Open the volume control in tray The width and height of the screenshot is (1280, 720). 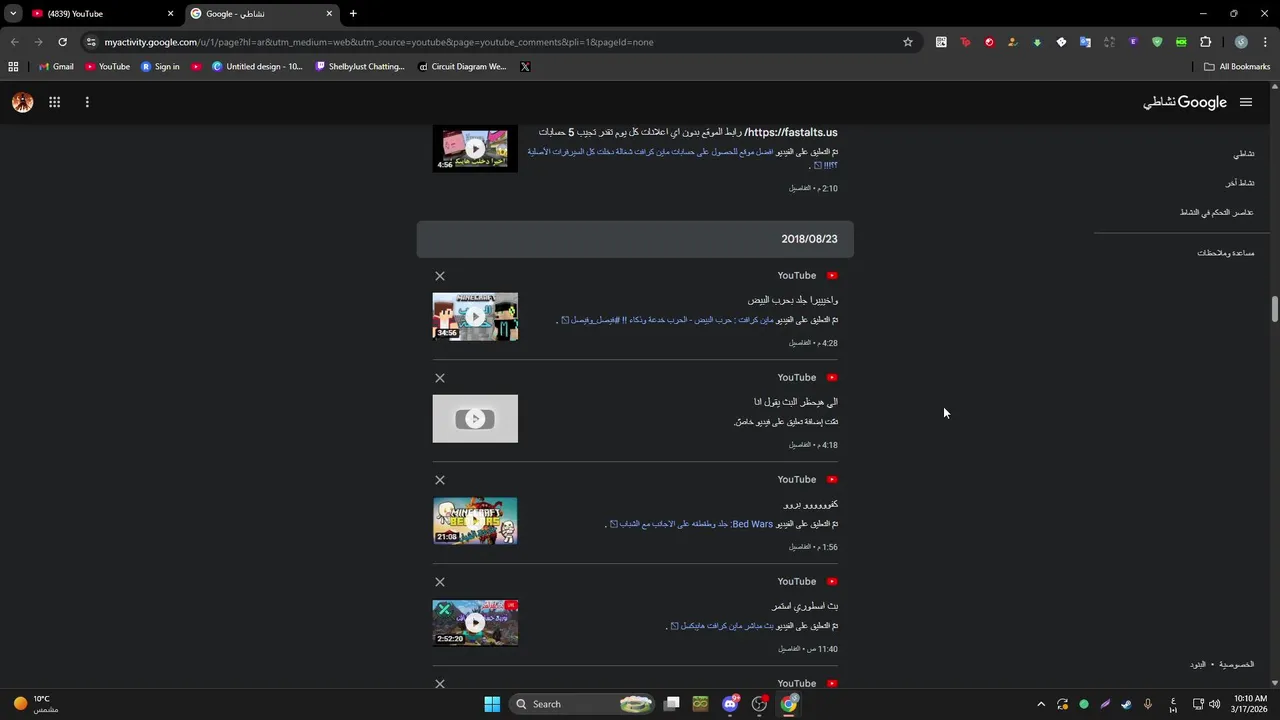tap(1214, 704)
